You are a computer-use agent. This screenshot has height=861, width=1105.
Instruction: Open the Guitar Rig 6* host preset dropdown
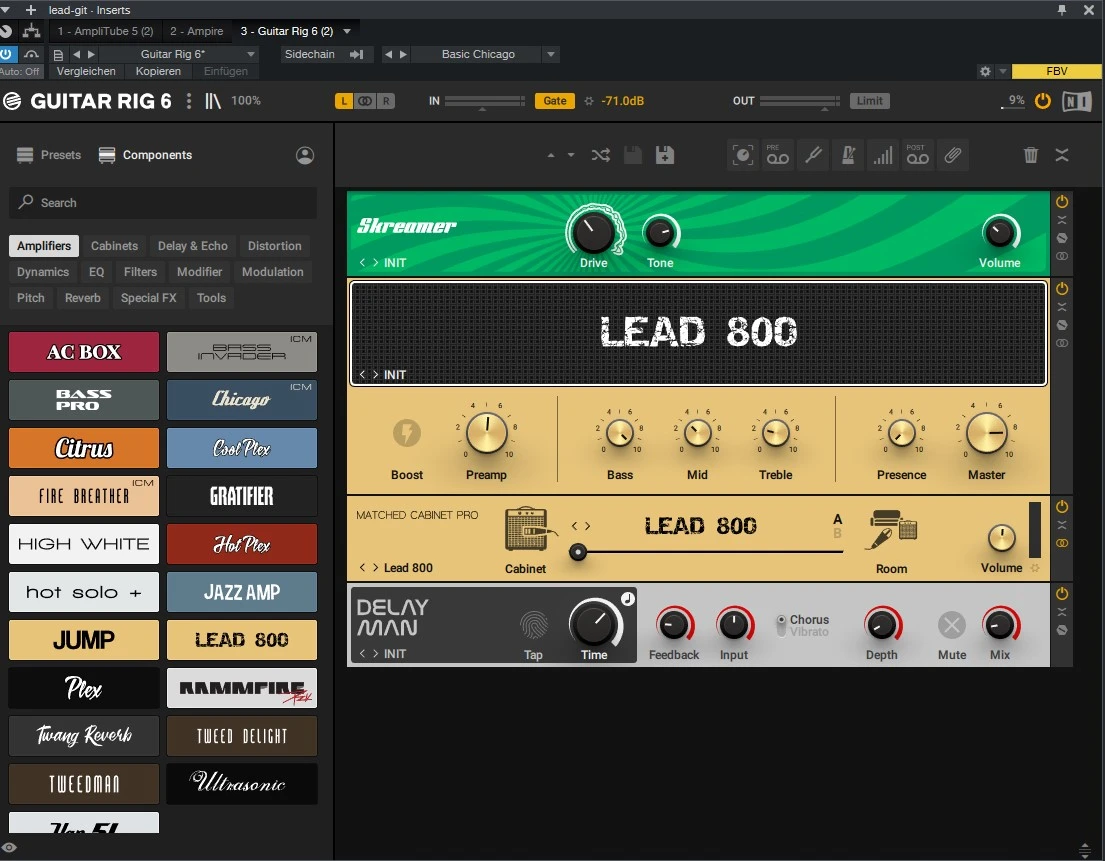251,54
